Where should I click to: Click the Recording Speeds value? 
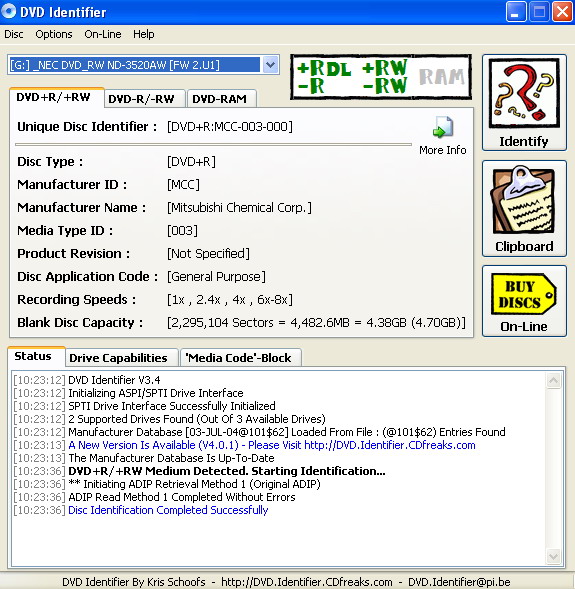tap(230, 300)
